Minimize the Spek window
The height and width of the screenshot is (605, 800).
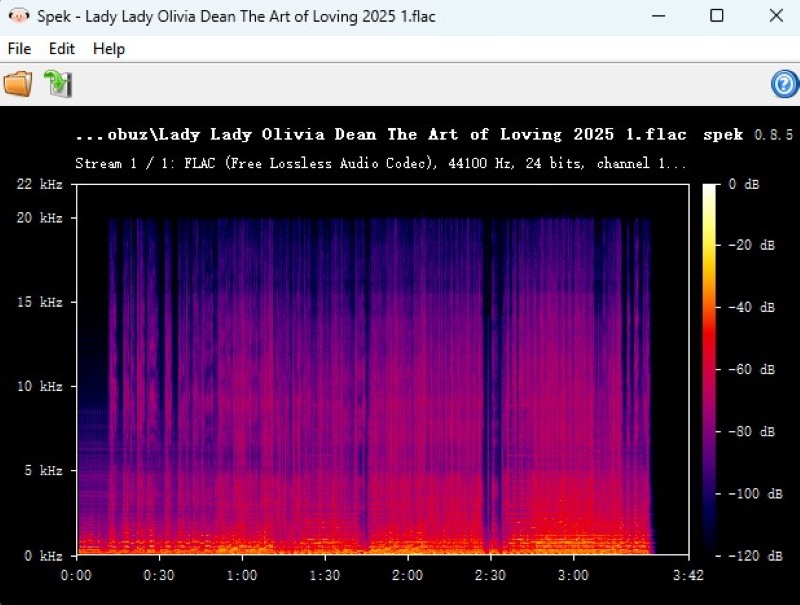[x=659, y=16]
